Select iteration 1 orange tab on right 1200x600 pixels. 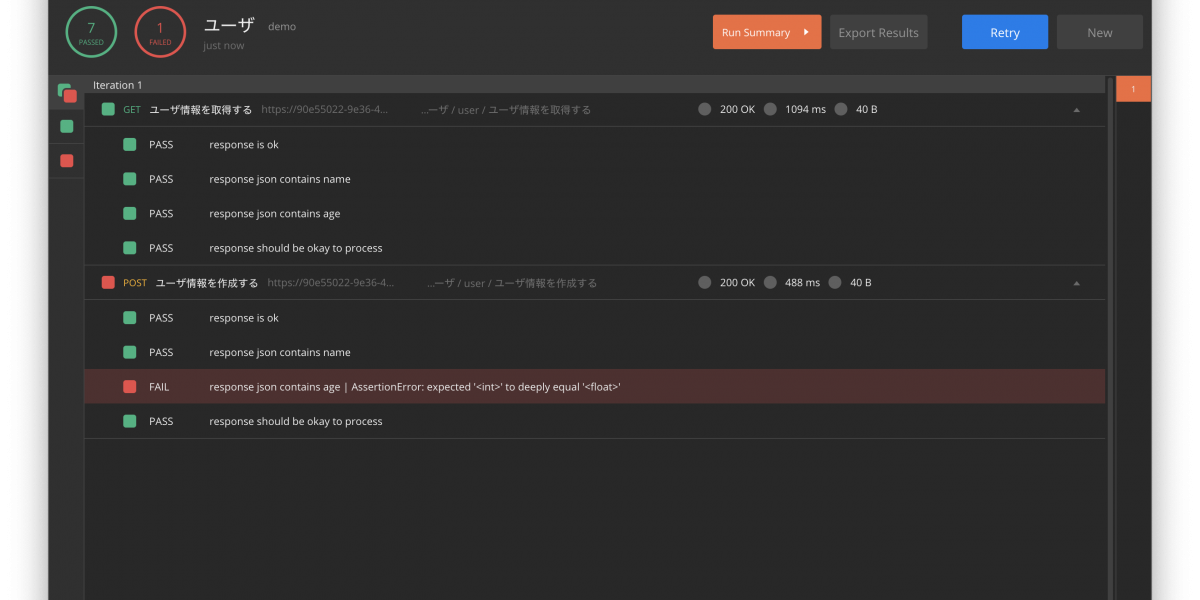coord(1133,89)
